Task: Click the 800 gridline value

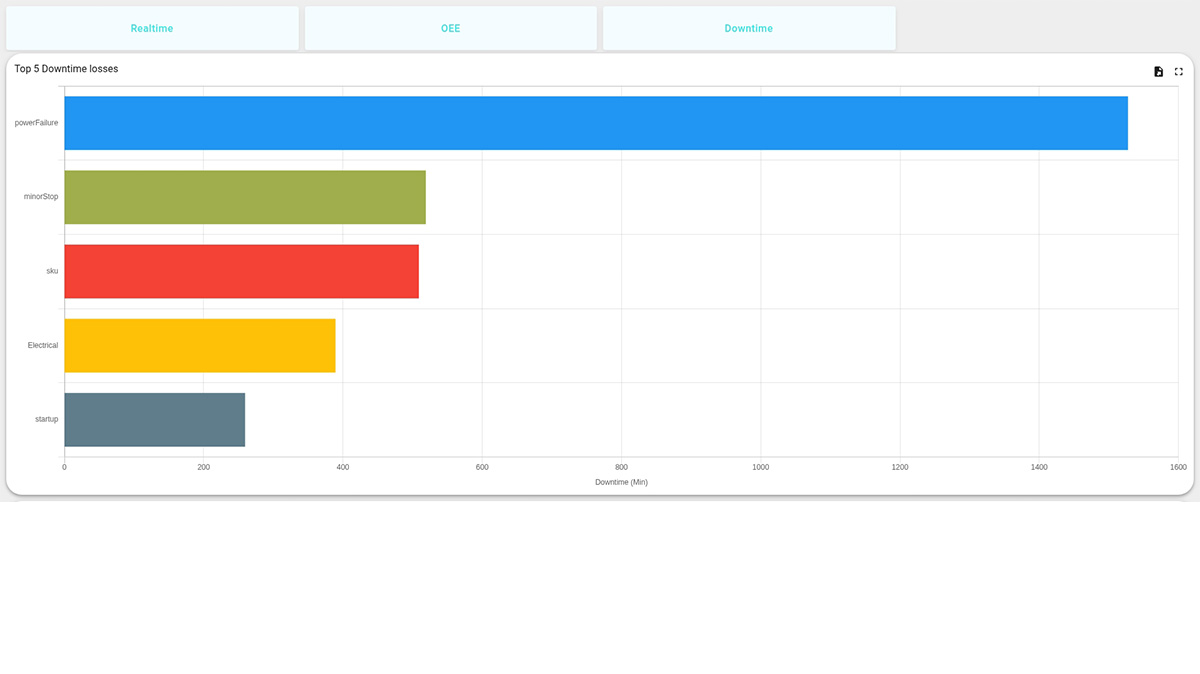Action: [x=621, y=466]
